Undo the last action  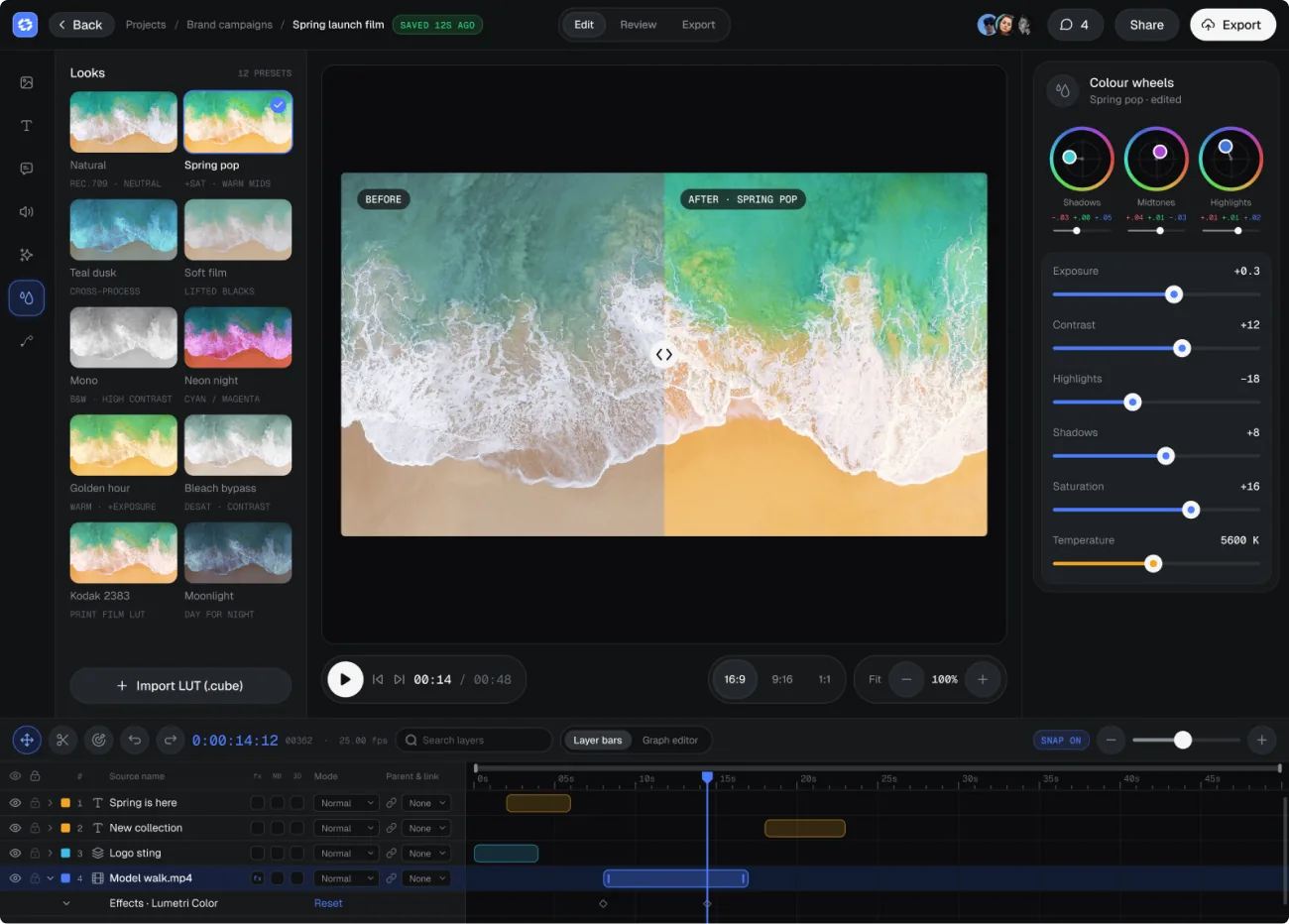tap(135, 740)
